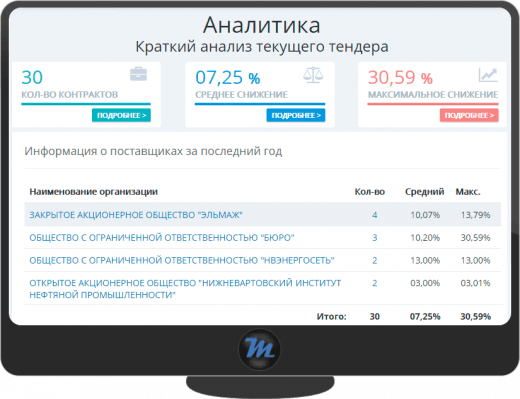The image size is (520, 399).
Task: Open supplier link ЗАКРЫТОЕ АКЦИОНЕРНОЕ ОБЩЕСТВО "ЭЛЬМАЖ"
Action: click(x=136, y=215)
